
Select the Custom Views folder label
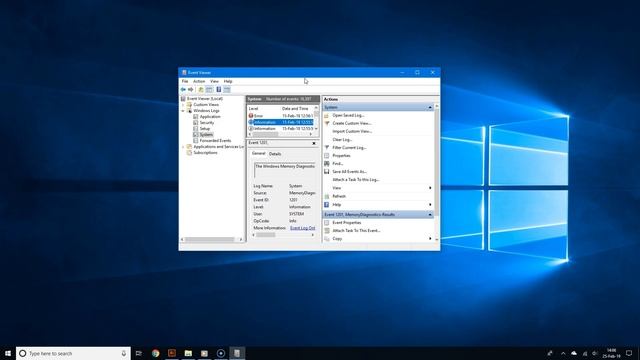coord(206,104)
